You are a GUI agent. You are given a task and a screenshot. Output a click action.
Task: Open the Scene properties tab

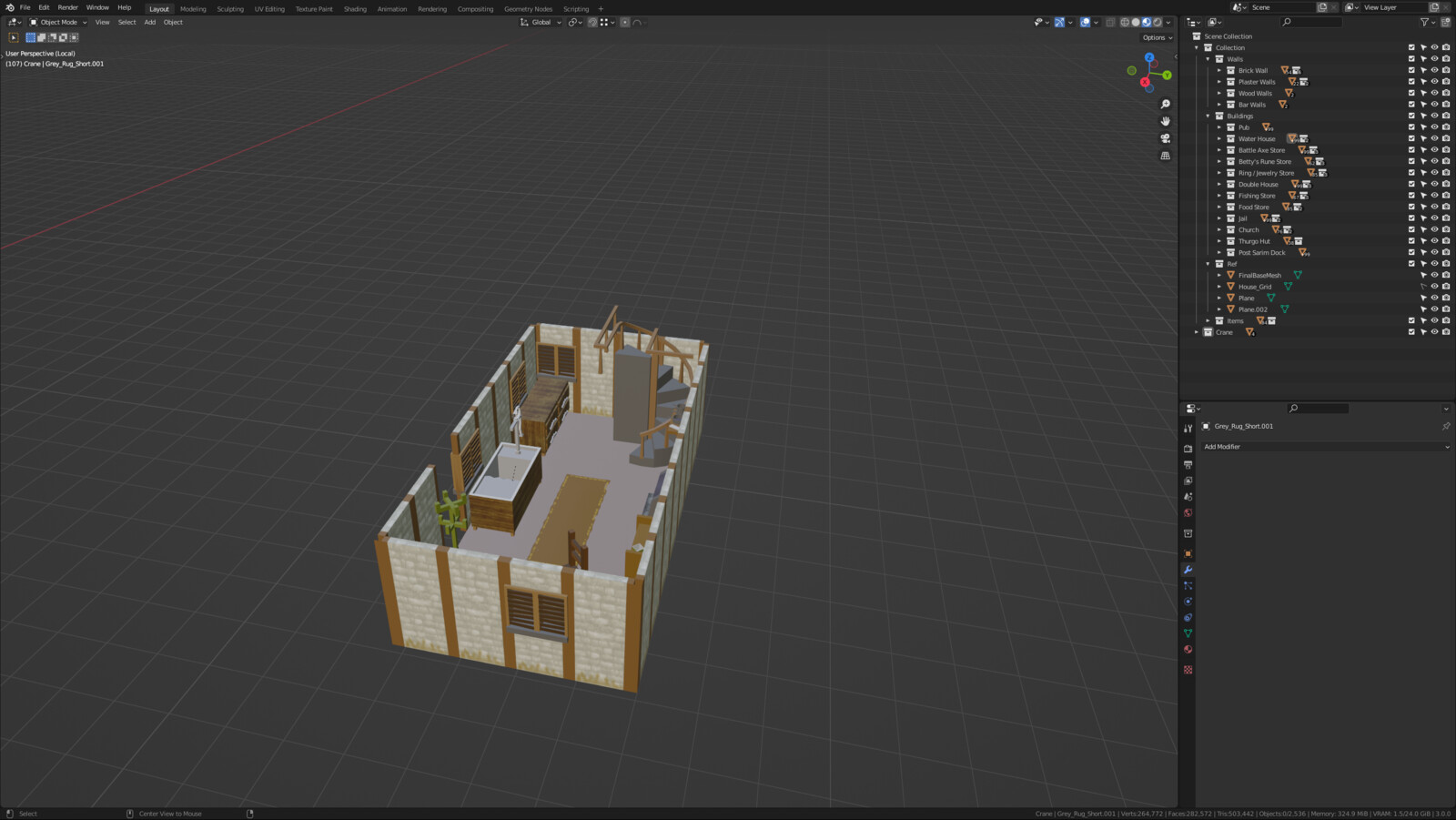click(x=1188, y=497)
